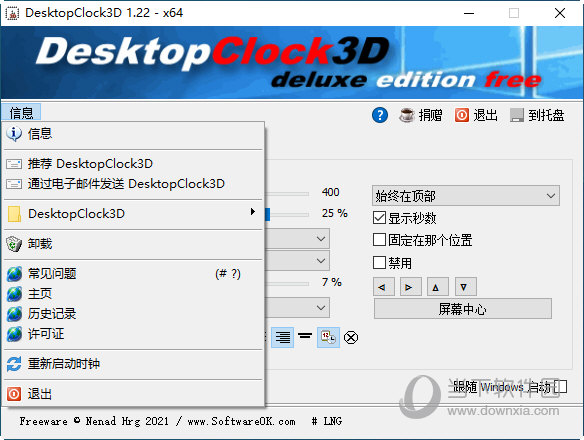Check the 禁用 checkbox

(379, 263)
